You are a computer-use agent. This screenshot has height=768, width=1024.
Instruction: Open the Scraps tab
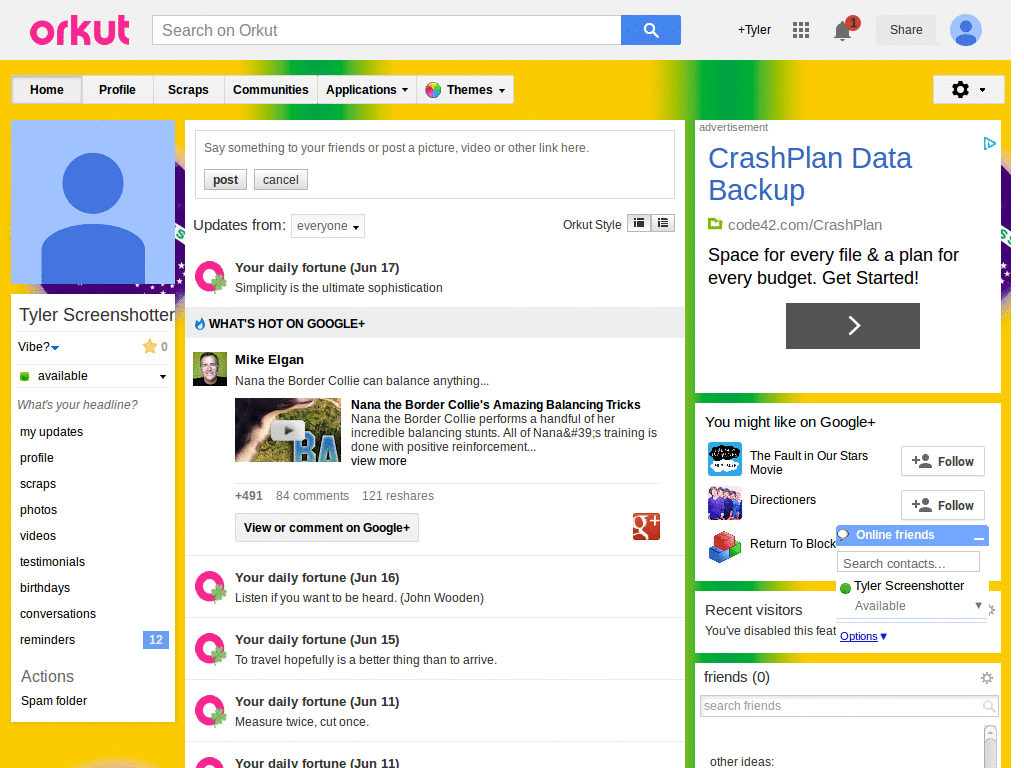point(188,89)
